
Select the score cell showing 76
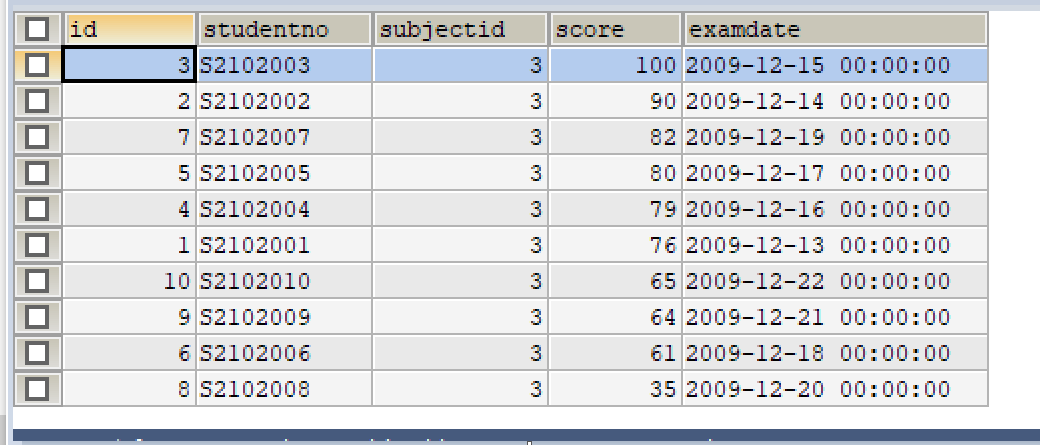(616, 245)
